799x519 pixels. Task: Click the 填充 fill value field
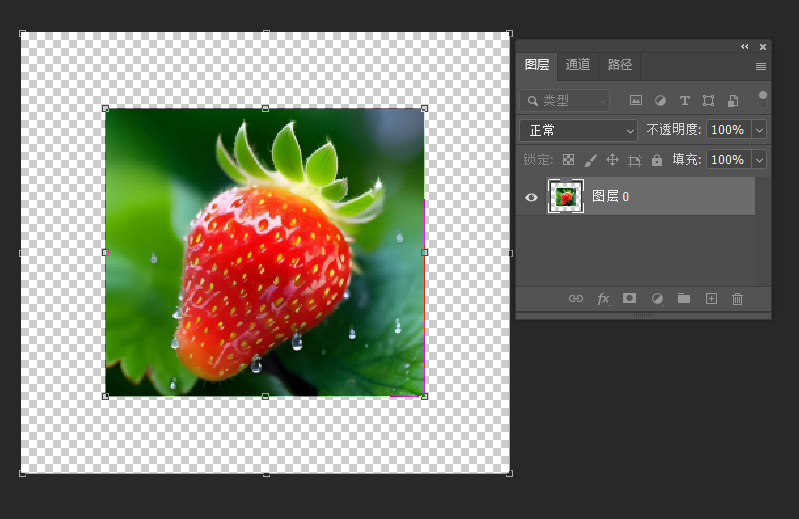point(727,160)
